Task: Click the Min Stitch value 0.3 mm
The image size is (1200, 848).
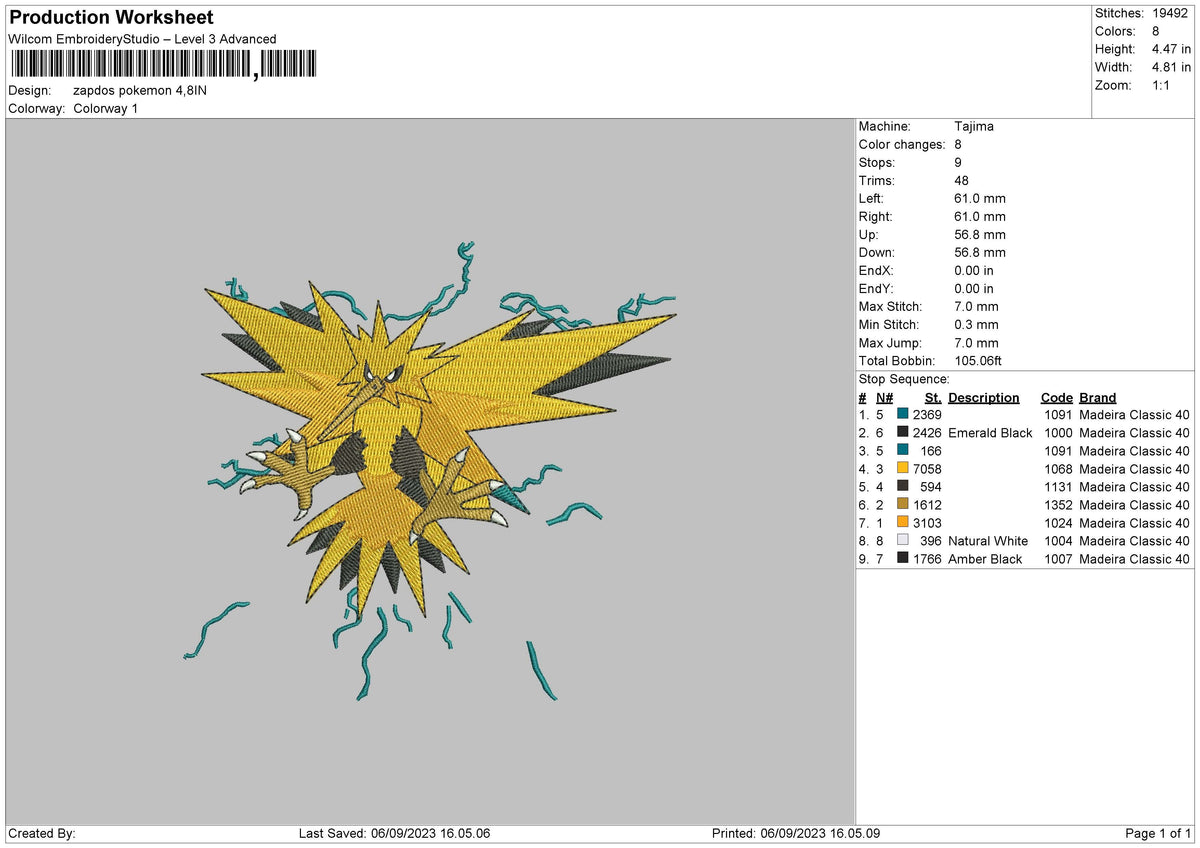Action: [x=976, y=325]
